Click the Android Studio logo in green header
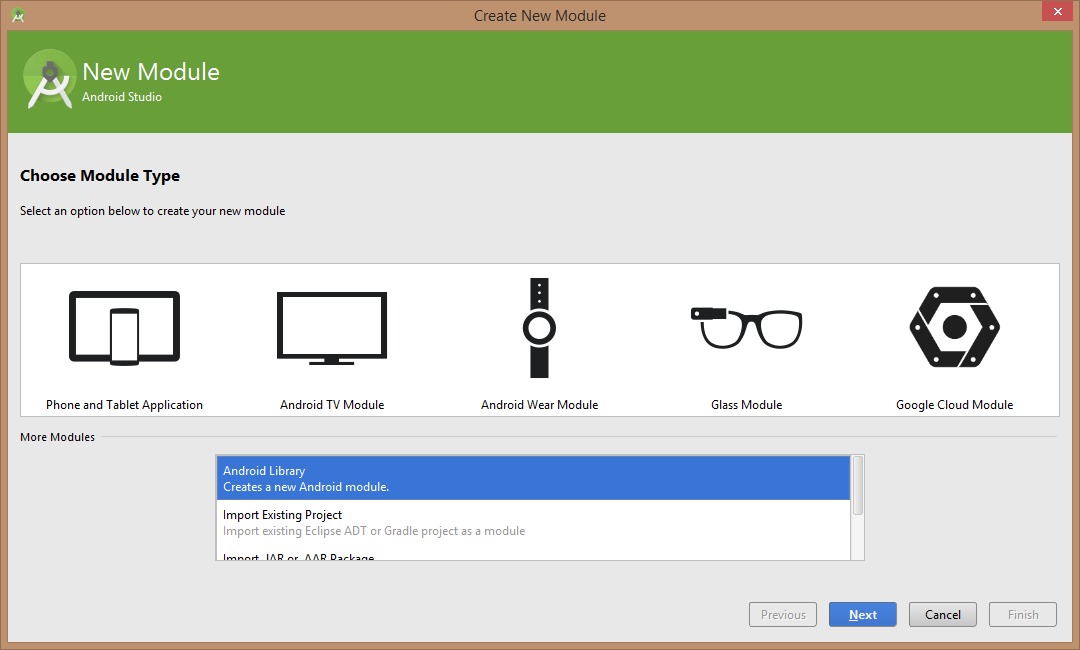This screenshot has height=650, width=1080. pos(49,79)
